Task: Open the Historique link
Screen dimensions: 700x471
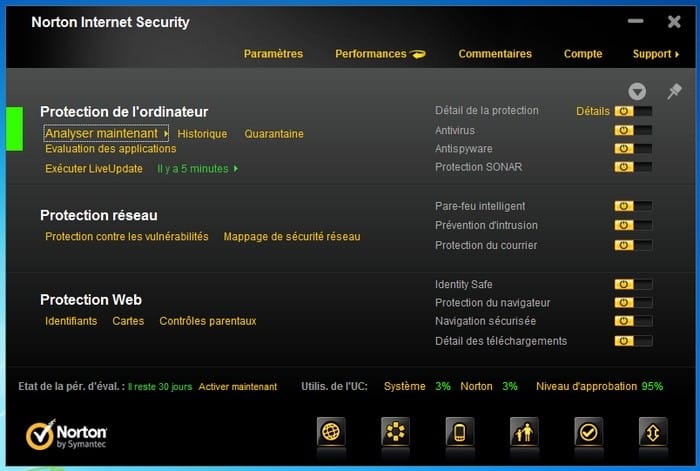Action: coord(202,134)
